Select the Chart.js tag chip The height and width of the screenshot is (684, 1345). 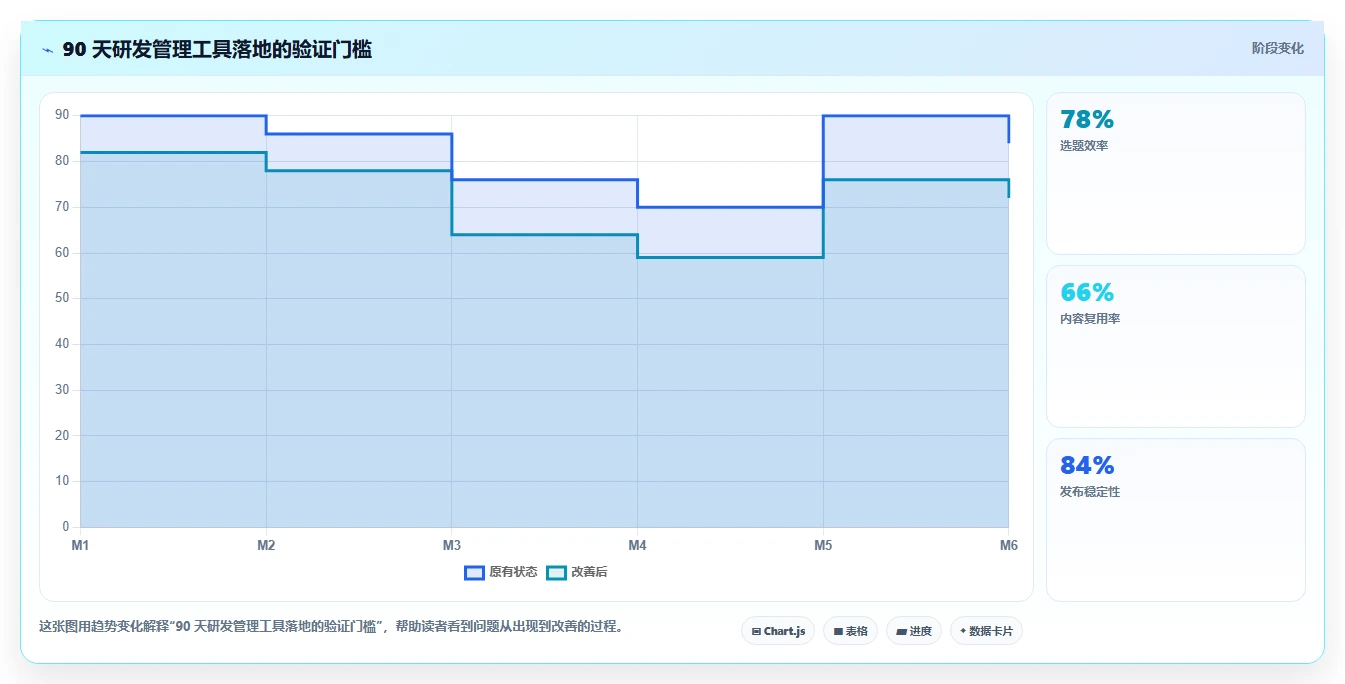tap(778, 631)
